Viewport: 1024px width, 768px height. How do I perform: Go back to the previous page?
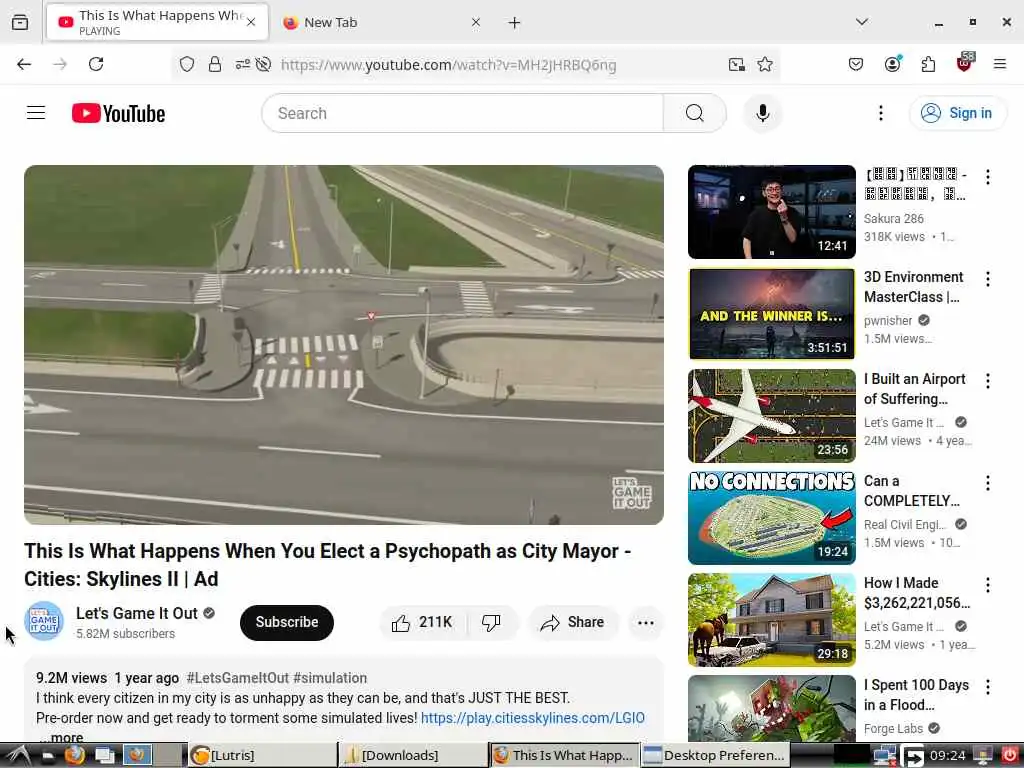point(24,64)
